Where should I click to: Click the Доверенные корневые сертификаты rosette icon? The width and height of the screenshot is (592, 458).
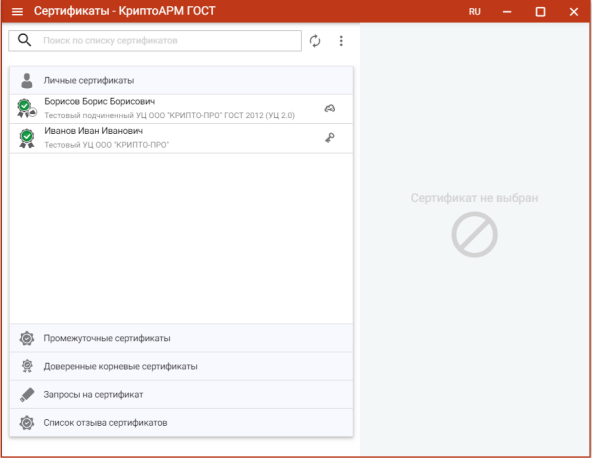click(27, 366)
